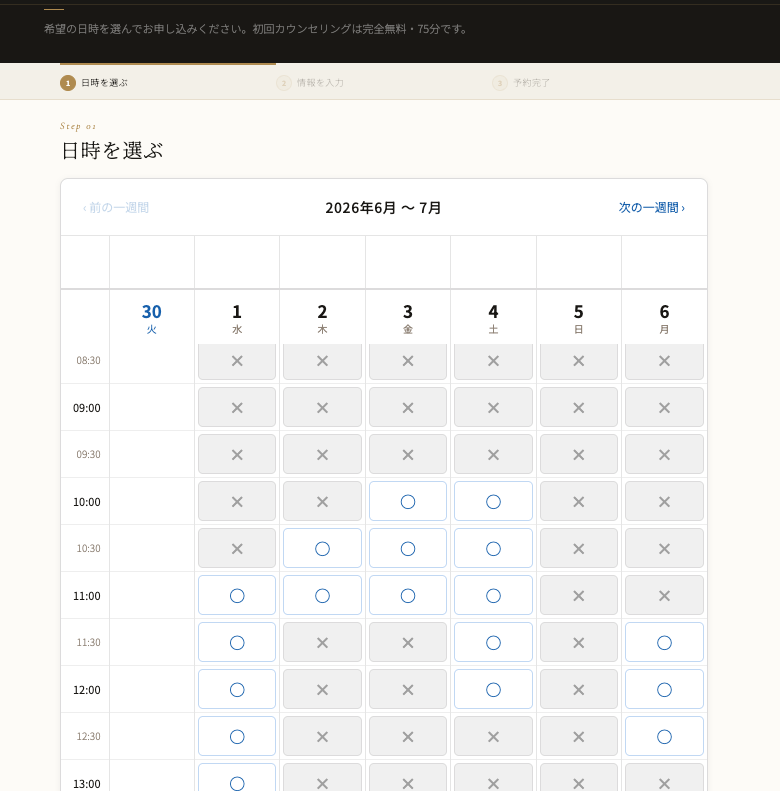Click the date header 4 土

[493, 318]
